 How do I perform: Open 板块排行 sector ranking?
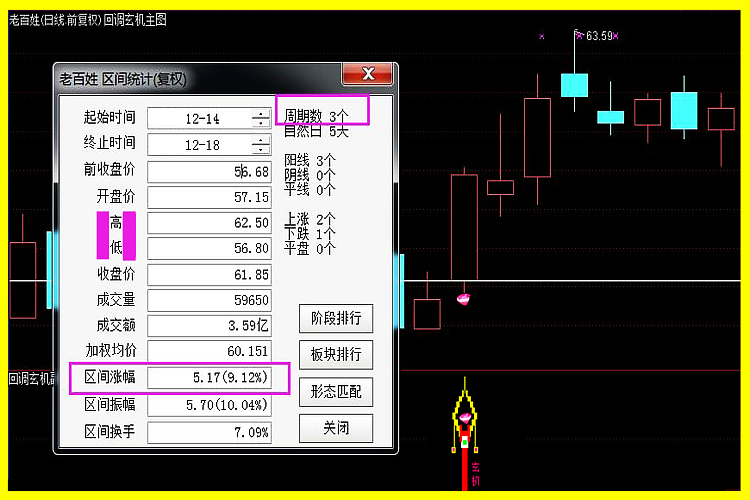[x=336, y=355]
